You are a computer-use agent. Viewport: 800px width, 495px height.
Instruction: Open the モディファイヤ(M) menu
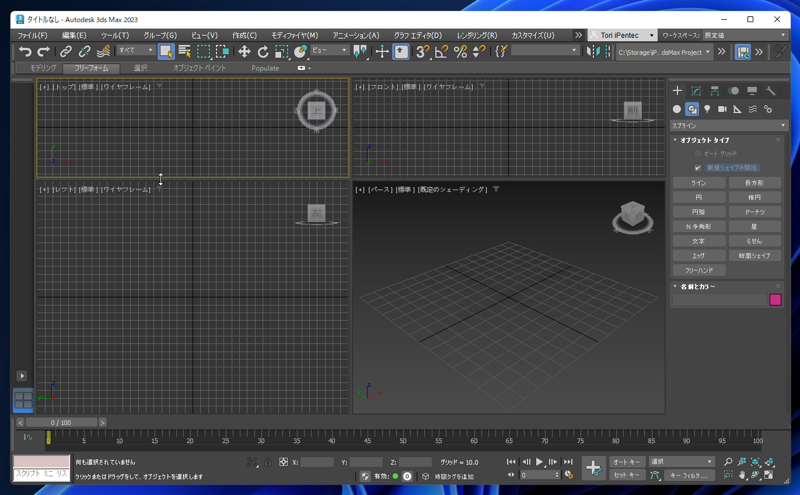pyautogui.click(x=294, y=35)
